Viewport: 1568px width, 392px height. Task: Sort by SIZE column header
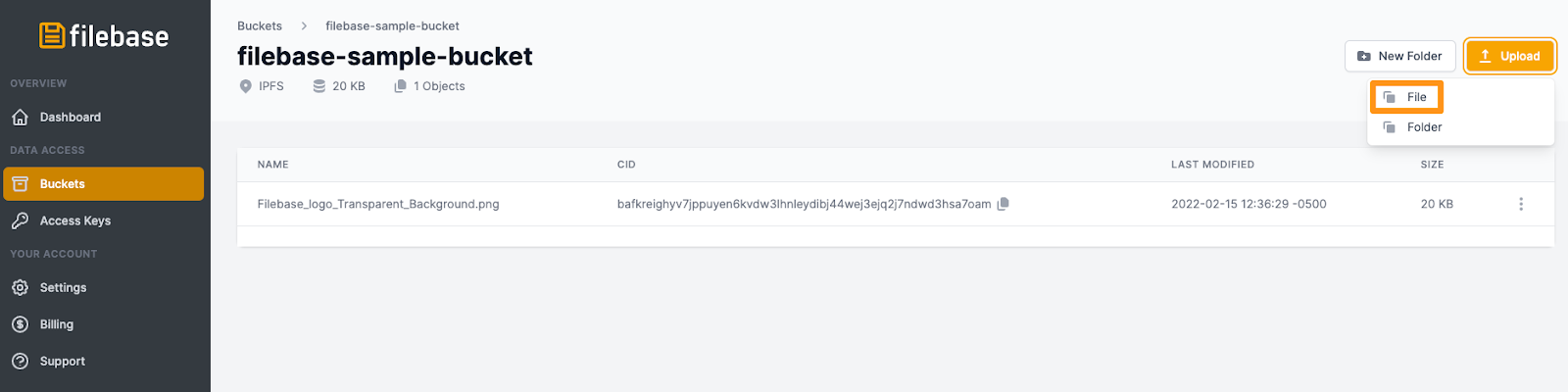1432,165
